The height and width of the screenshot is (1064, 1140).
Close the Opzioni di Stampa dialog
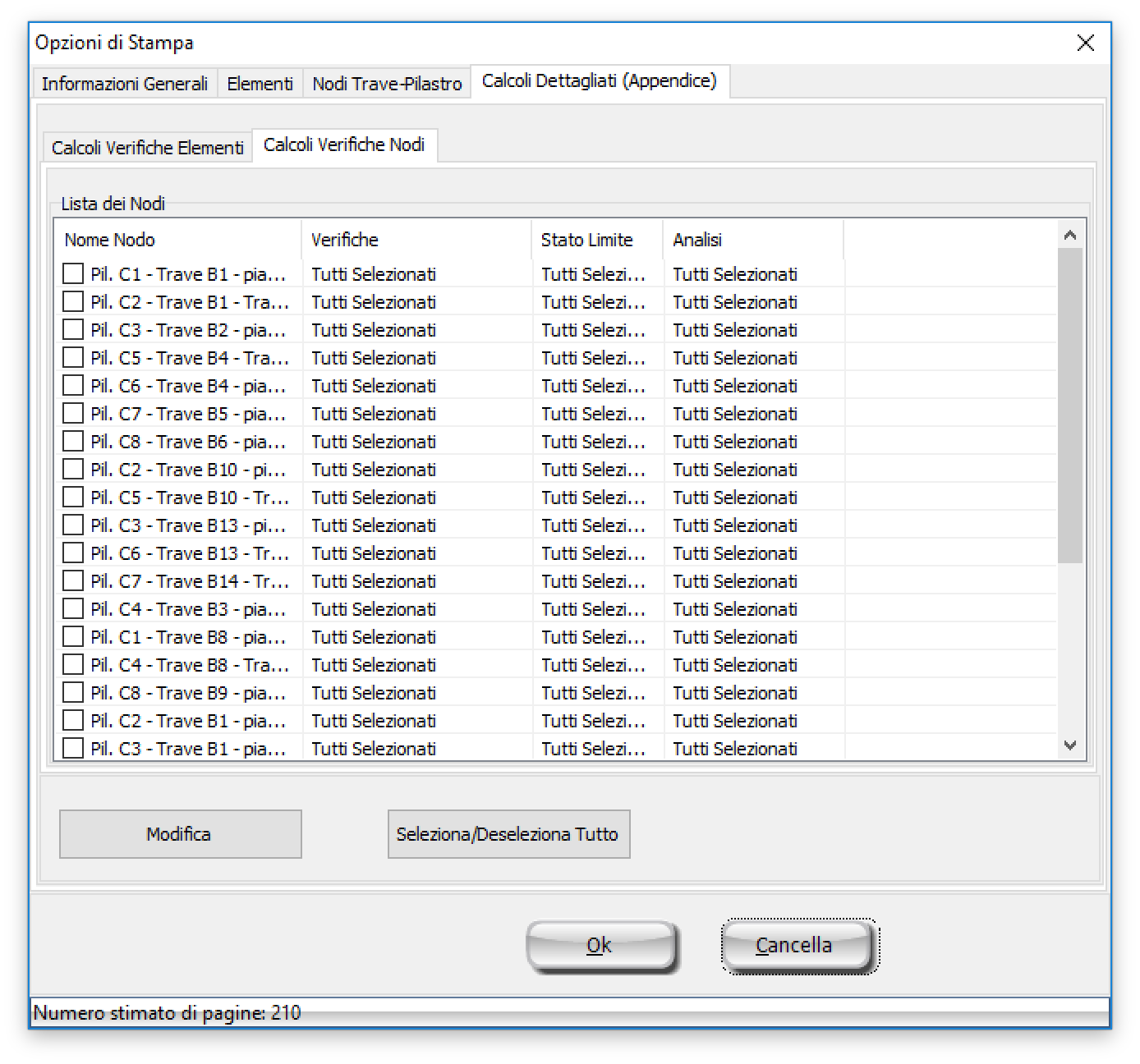(x=1085, y=43)
